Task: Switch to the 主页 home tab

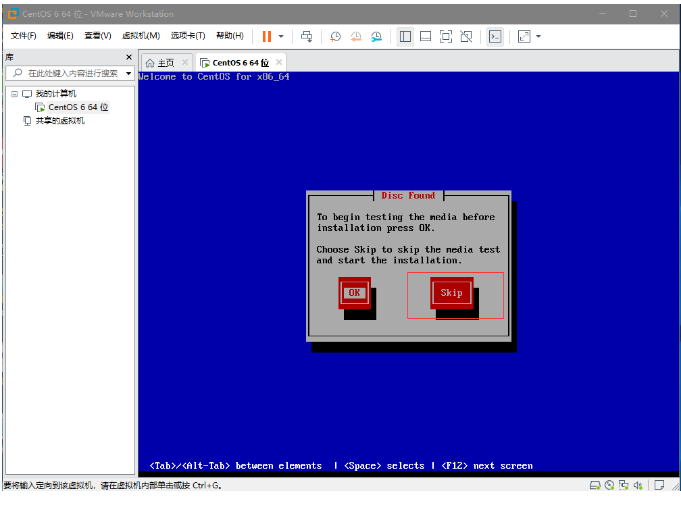Action: [160, 62]
